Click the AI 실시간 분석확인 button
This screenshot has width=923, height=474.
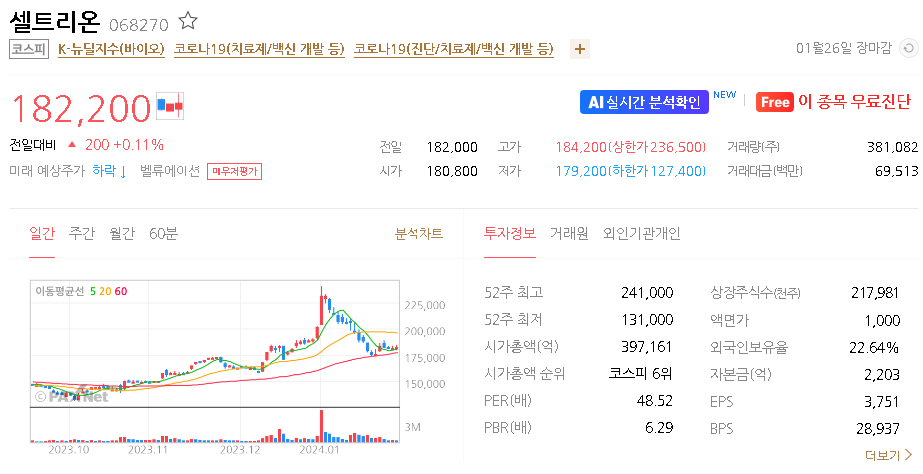[644, 102]
